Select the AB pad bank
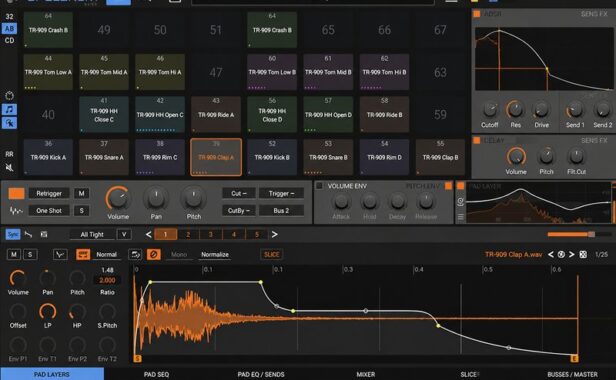 pos(9,28)
